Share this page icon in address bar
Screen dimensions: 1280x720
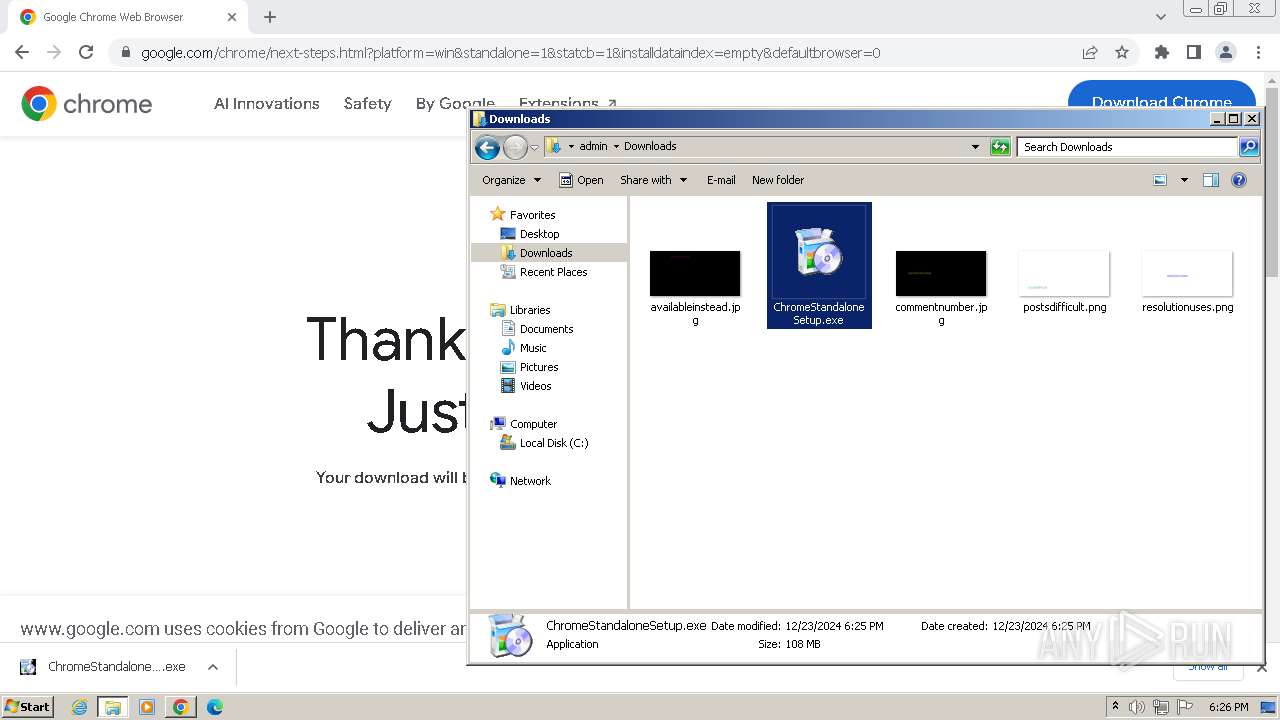(x=1090, y=53)
